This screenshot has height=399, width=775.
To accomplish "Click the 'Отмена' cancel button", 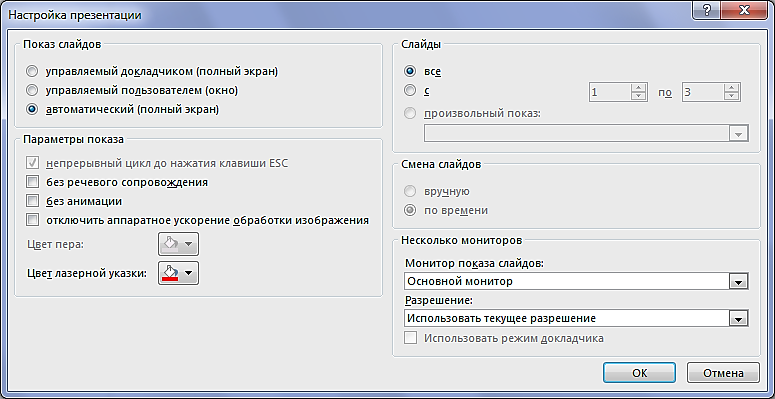I will [723, 372].
